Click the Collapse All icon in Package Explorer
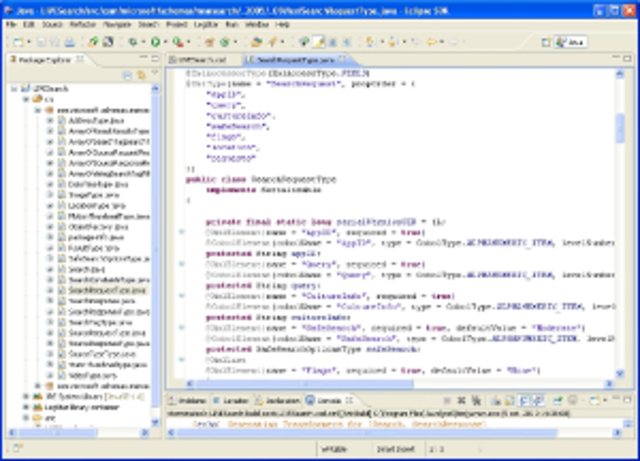This screenshot has width=640, height=461. click(x=127, y=76)
